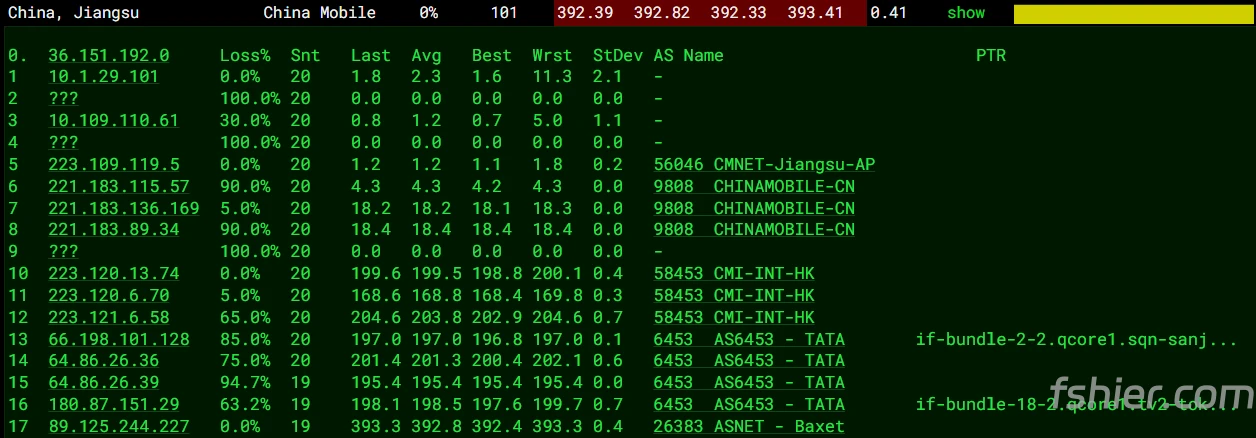Image resolution: width=1256 pixels, height=438 pixels.
Task: Click the 'StDev' column header
Action: click(618, 56)
